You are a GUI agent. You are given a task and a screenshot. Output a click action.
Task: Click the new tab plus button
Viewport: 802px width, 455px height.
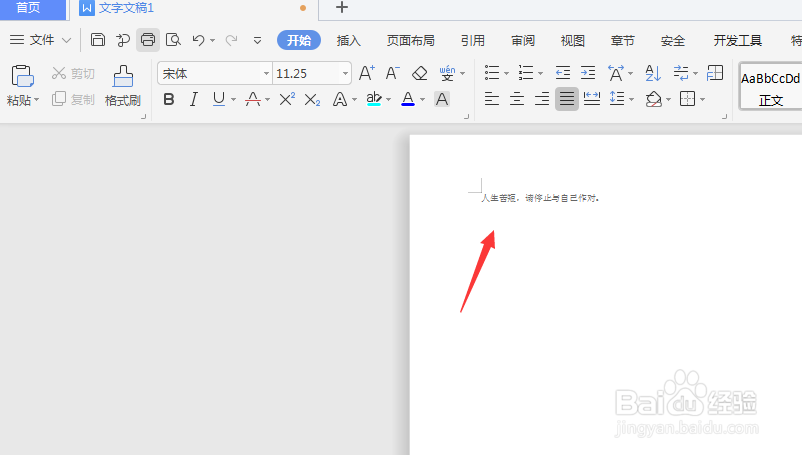click(x=342, y=8)
